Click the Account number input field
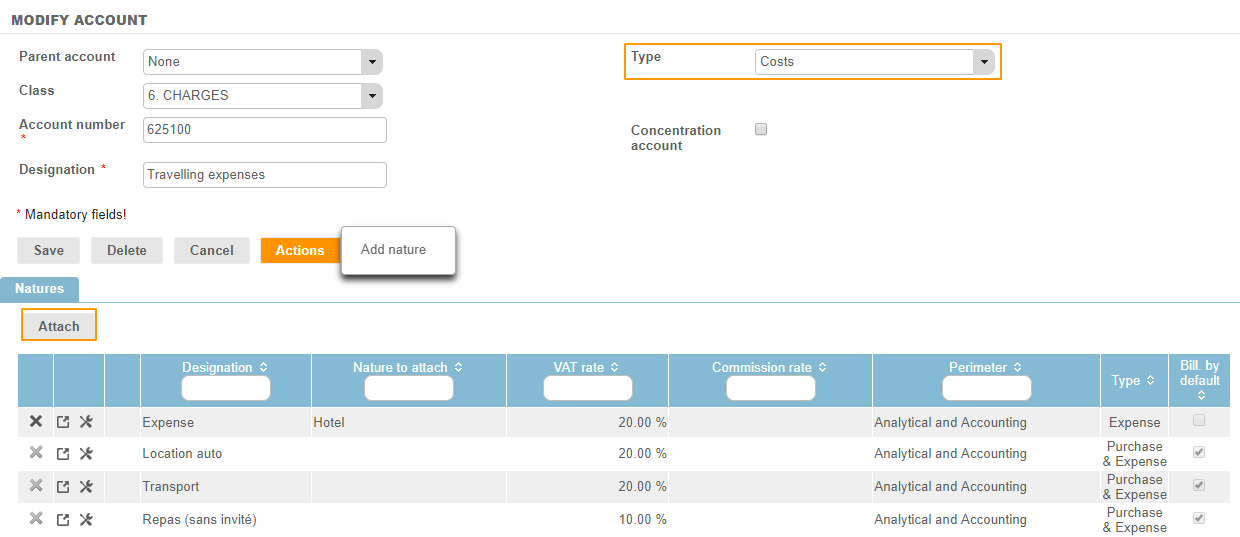This screenshot has width=1240, height=537. click(265, 130)
